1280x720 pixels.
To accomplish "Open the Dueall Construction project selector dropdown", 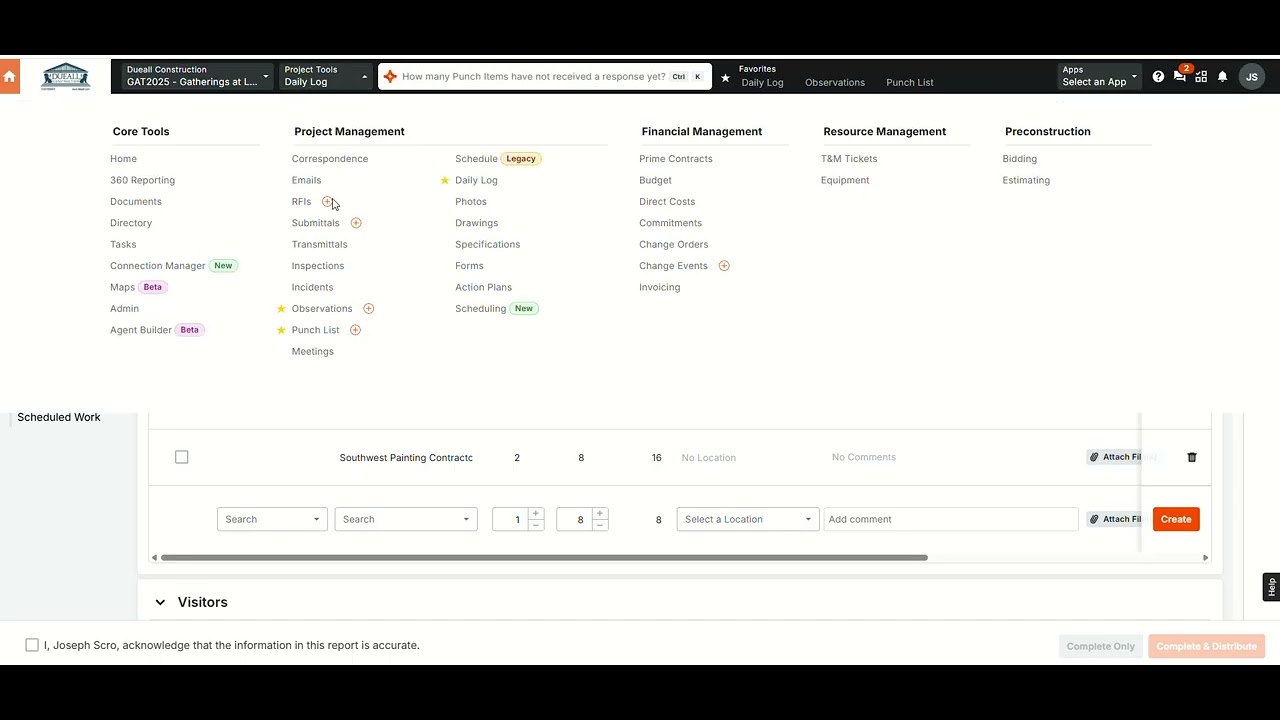I will point(197,76).
